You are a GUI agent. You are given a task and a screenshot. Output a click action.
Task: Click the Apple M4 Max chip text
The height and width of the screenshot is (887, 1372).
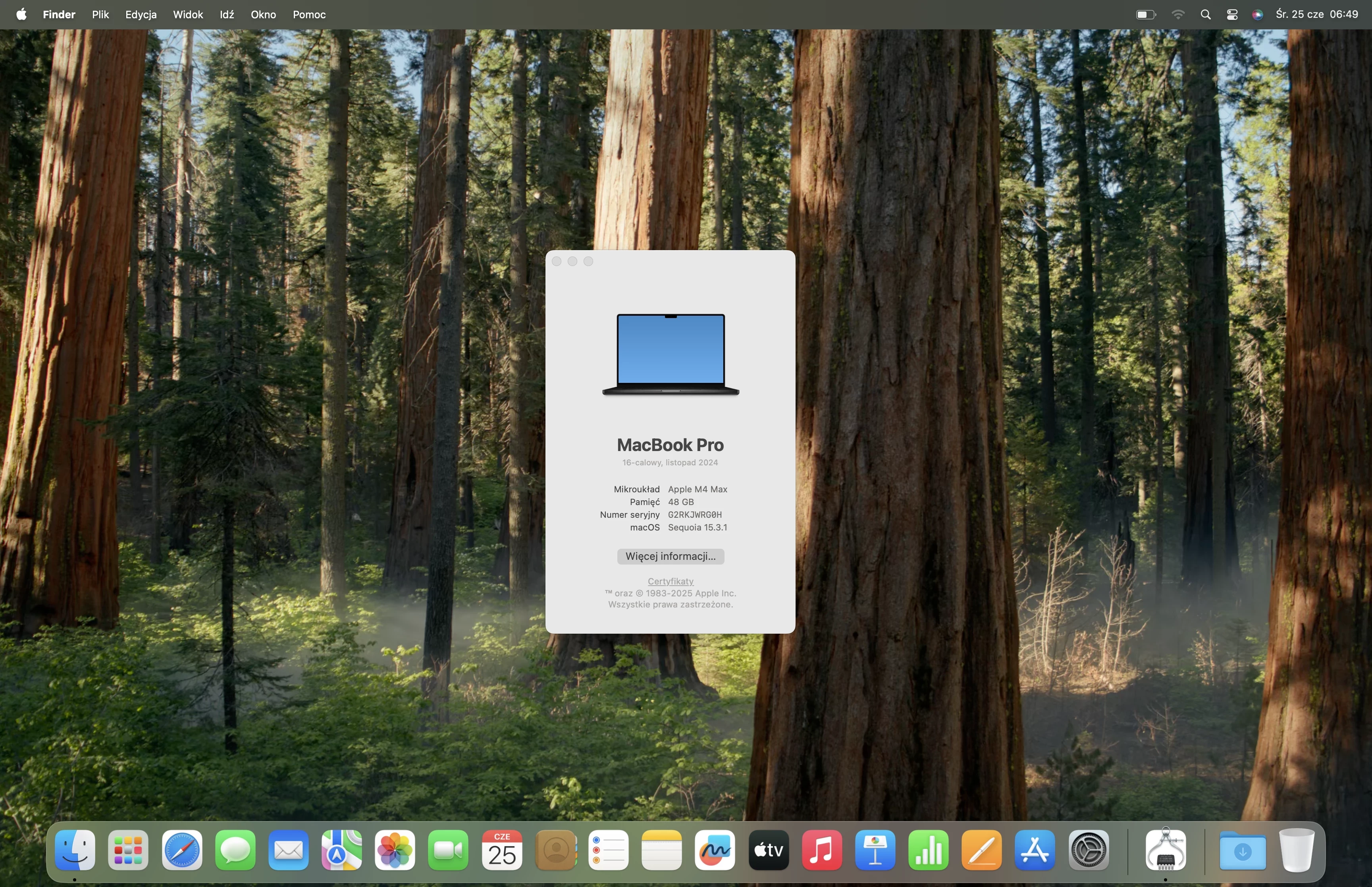697,490
